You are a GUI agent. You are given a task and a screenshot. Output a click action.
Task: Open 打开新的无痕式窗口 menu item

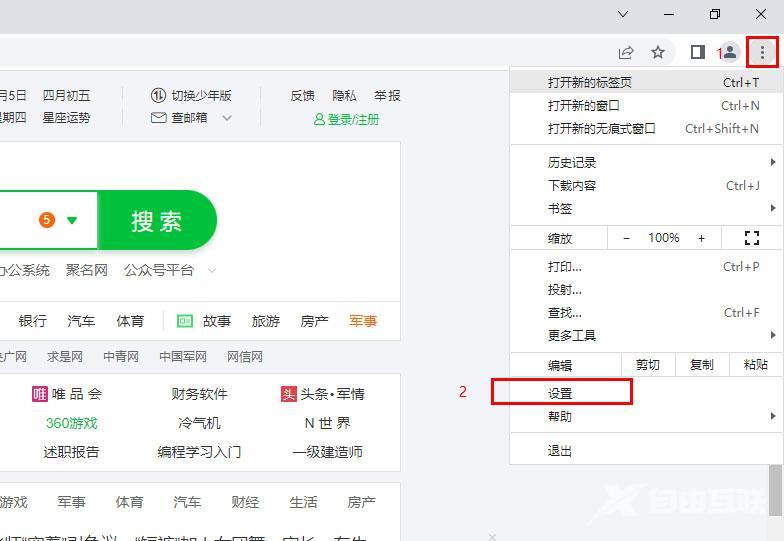[x=645, y=128]
